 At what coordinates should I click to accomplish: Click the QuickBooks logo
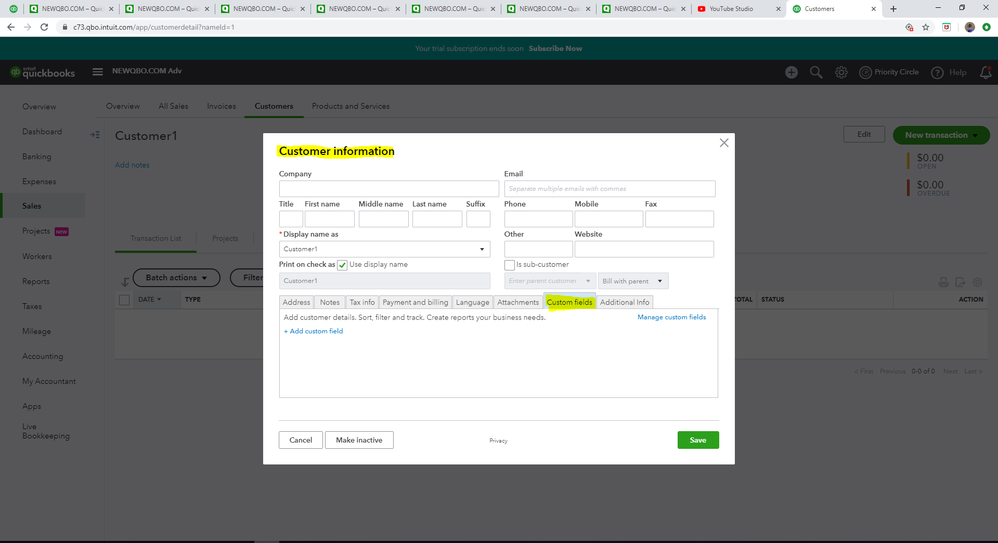click(x=43, y=73)
